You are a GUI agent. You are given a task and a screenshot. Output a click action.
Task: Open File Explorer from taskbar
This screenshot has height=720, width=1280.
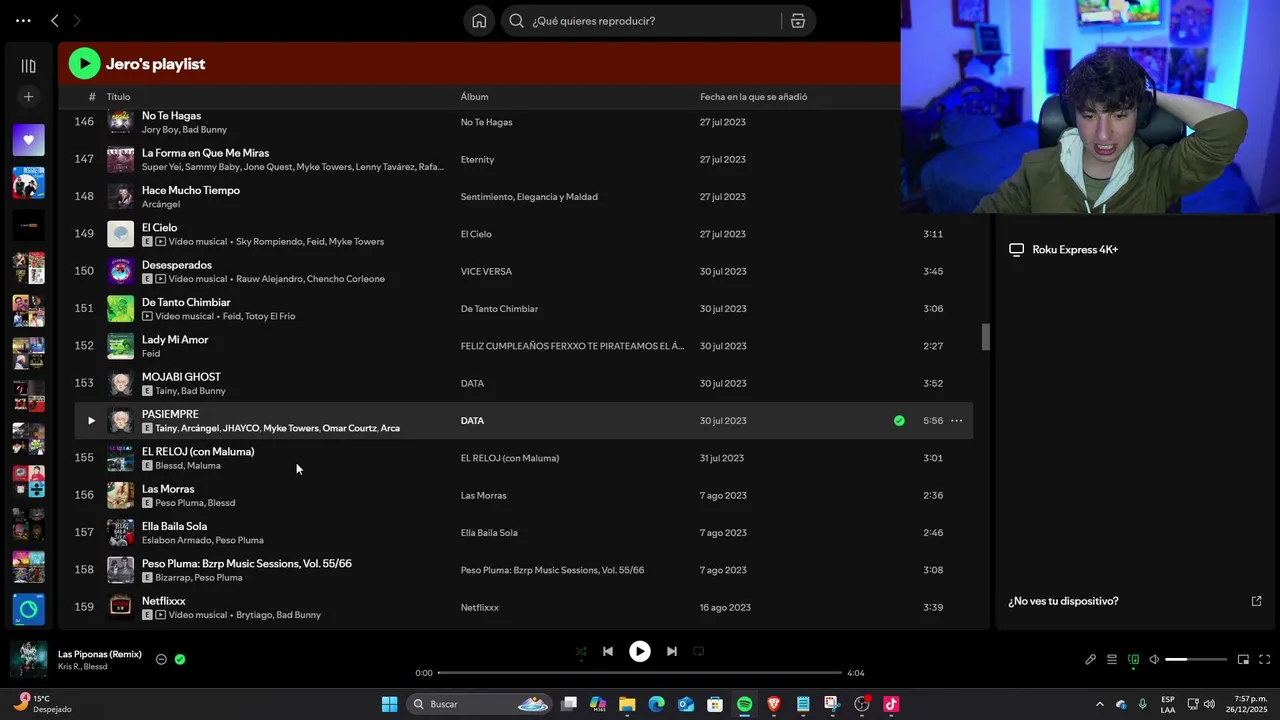pos(627,704)
